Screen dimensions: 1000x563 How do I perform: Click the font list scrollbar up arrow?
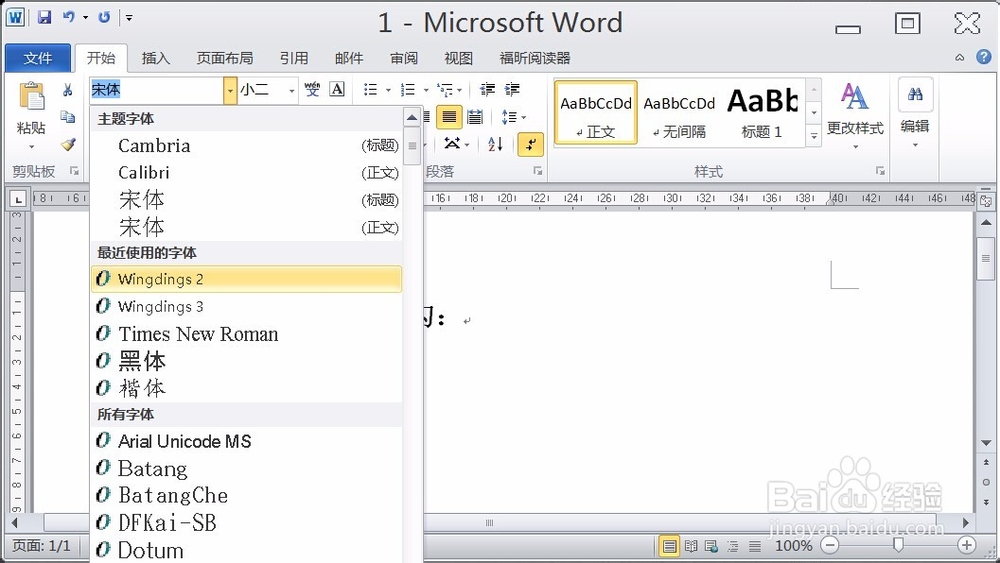click(x=412, y=117)
